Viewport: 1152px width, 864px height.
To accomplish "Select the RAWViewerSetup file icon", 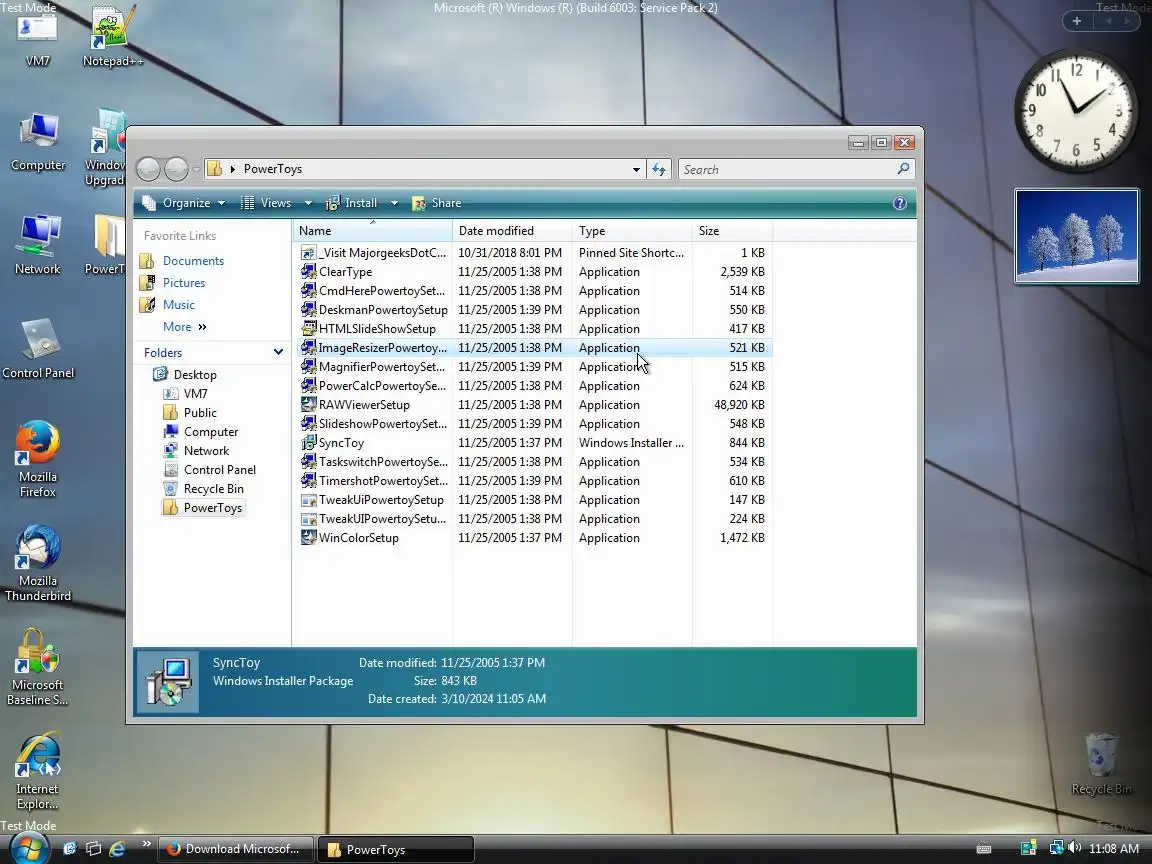I will [309, 405].
